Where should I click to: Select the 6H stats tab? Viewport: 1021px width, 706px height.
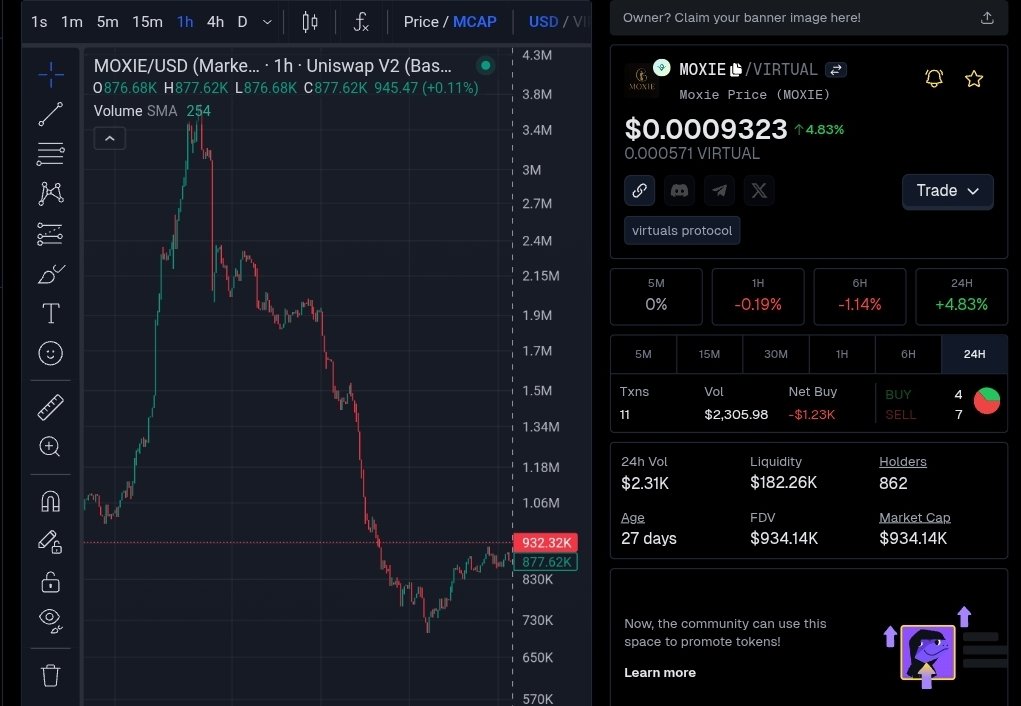pos(908,354)
